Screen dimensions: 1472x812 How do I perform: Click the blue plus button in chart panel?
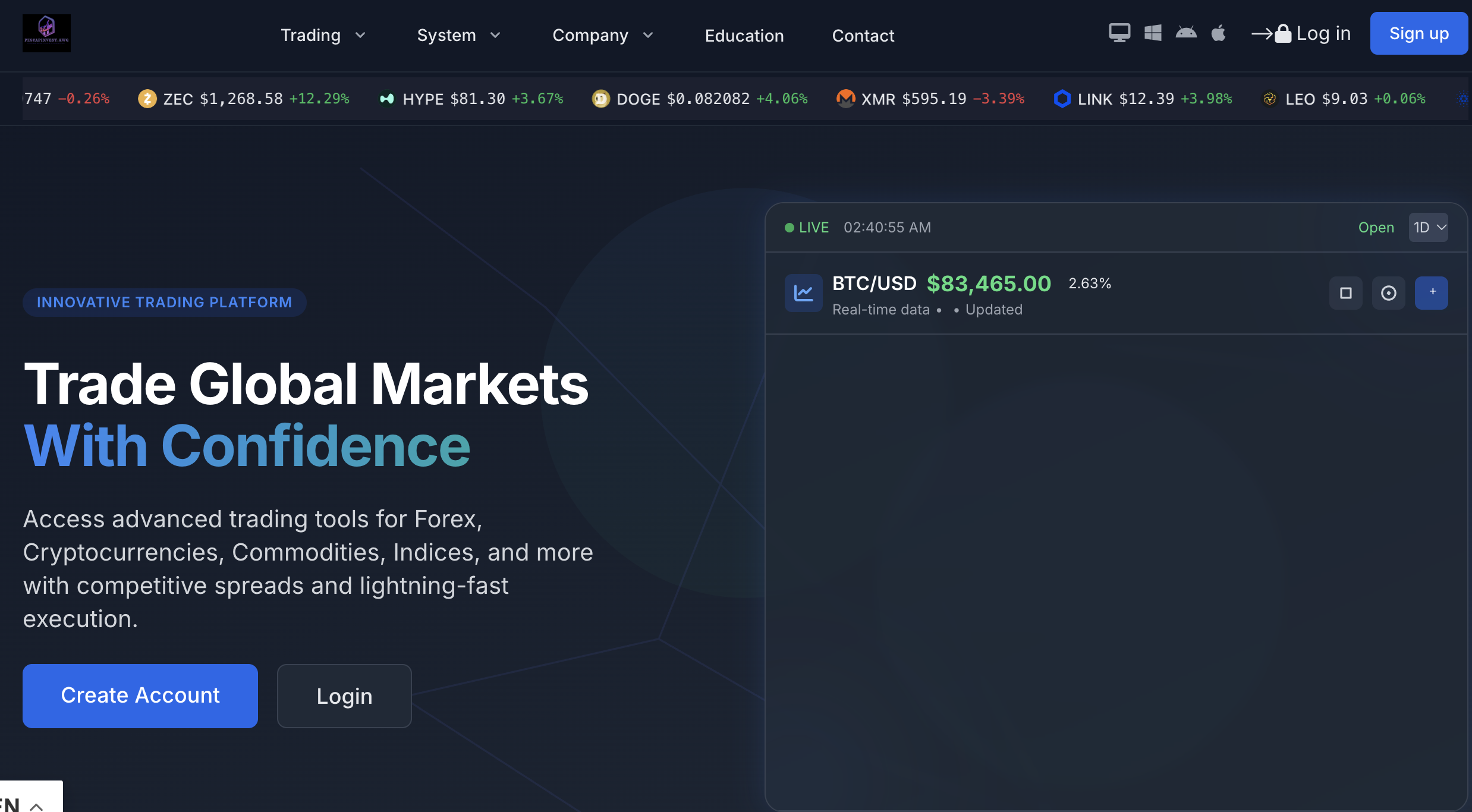(x=1432, y=293)
